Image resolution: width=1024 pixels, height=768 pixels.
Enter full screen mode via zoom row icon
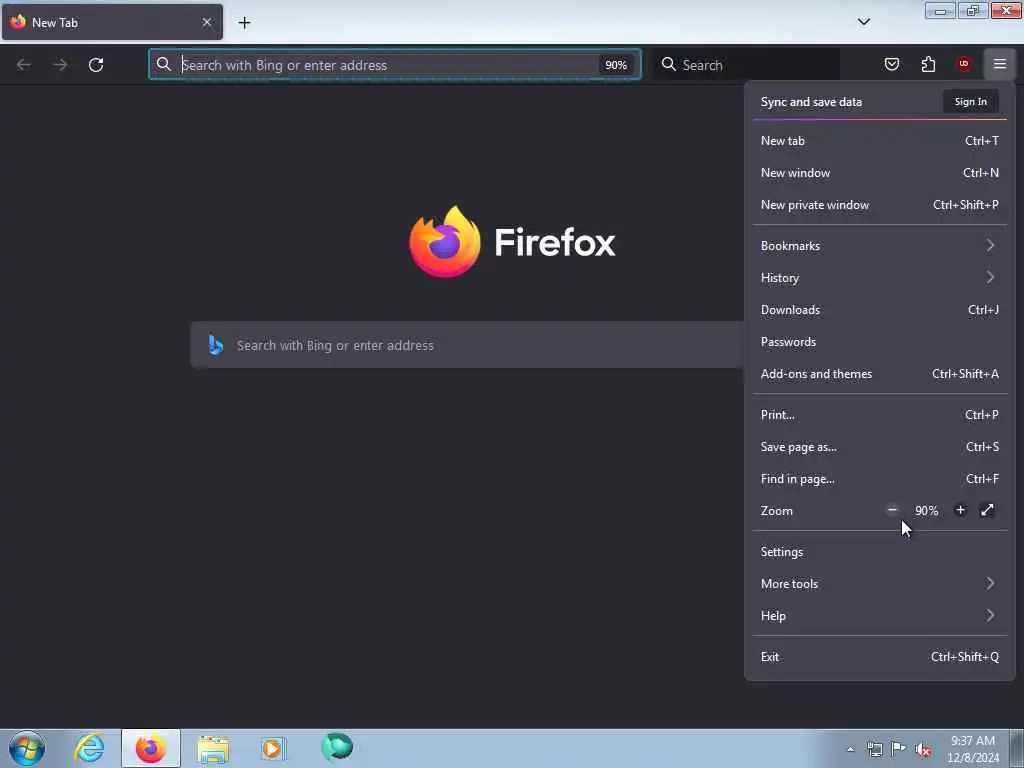tap(987, 510)
